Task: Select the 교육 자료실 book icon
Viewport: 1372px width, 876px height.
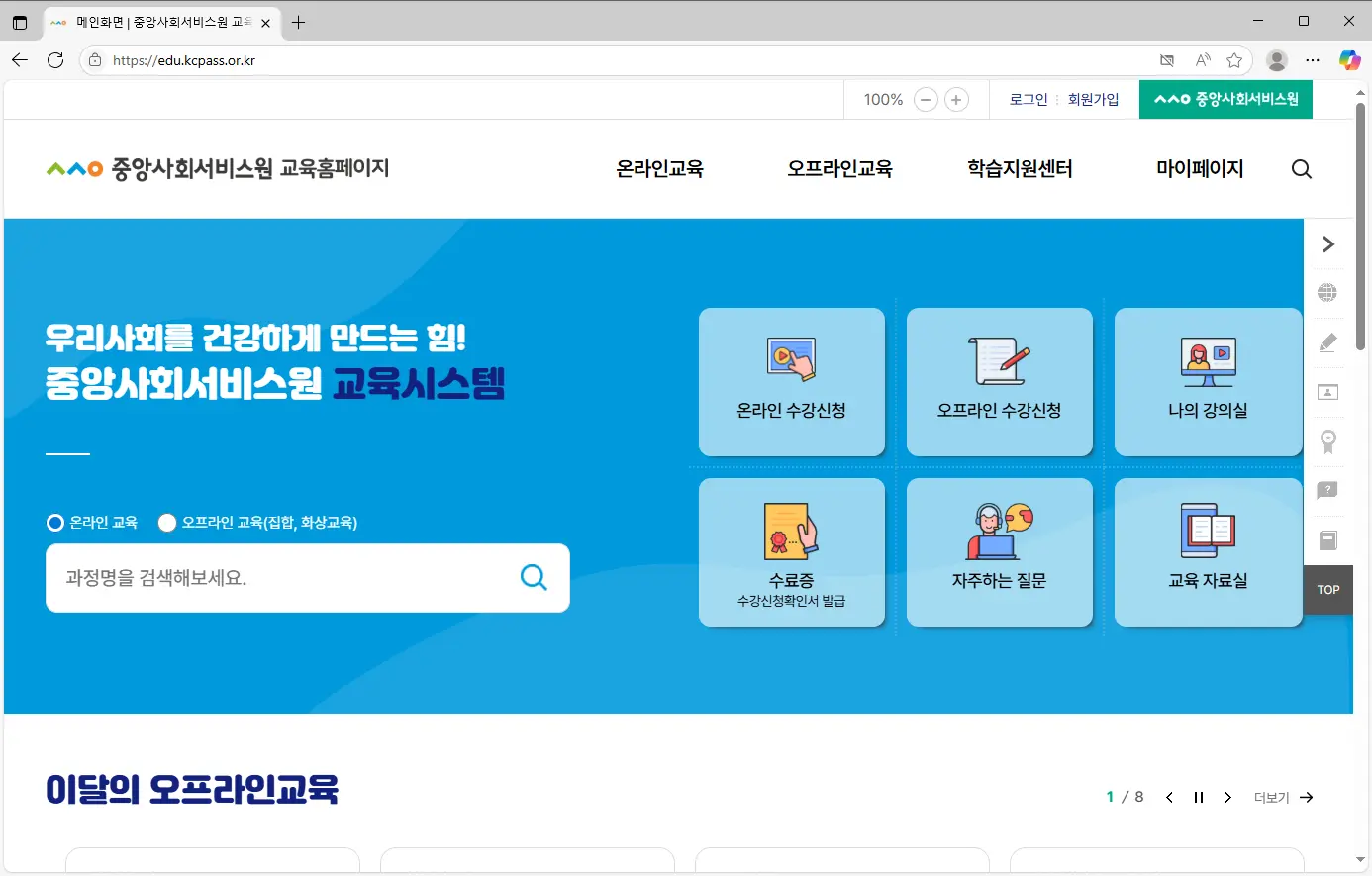Action: click(x=1208, y=551)
